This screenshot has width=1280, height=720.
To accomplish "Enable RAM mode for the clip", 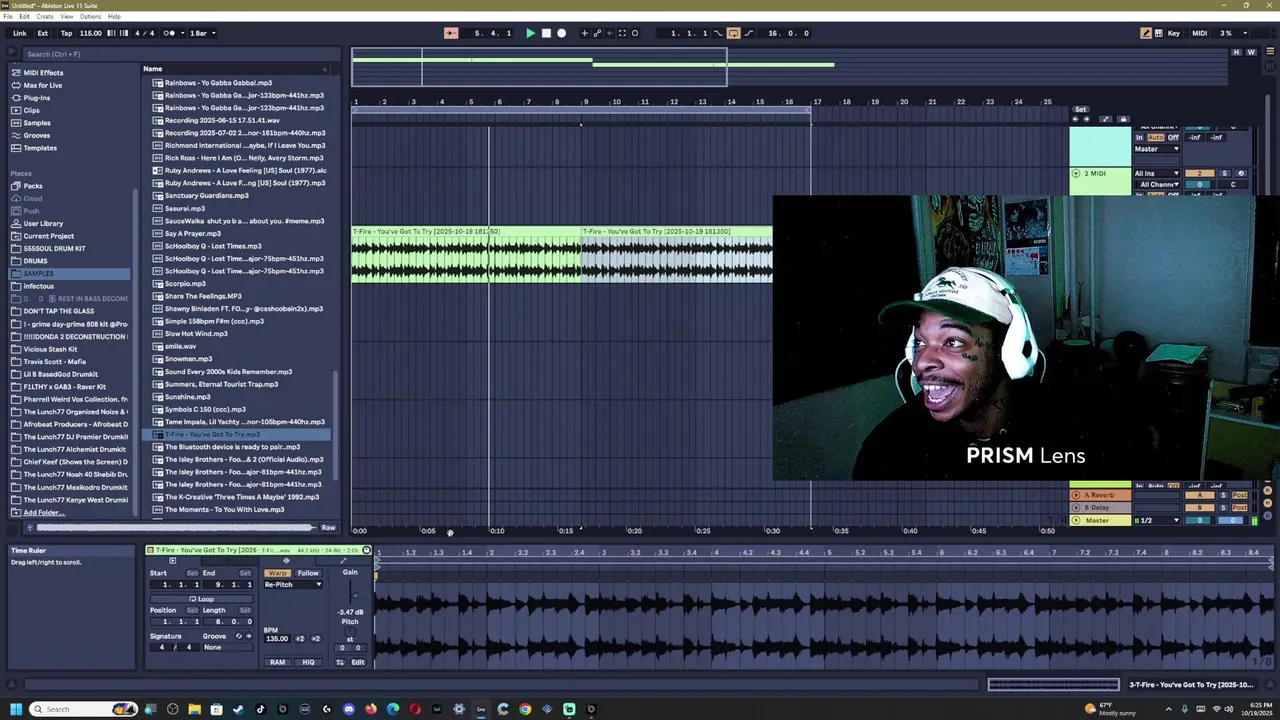I will tap(277, 662).
